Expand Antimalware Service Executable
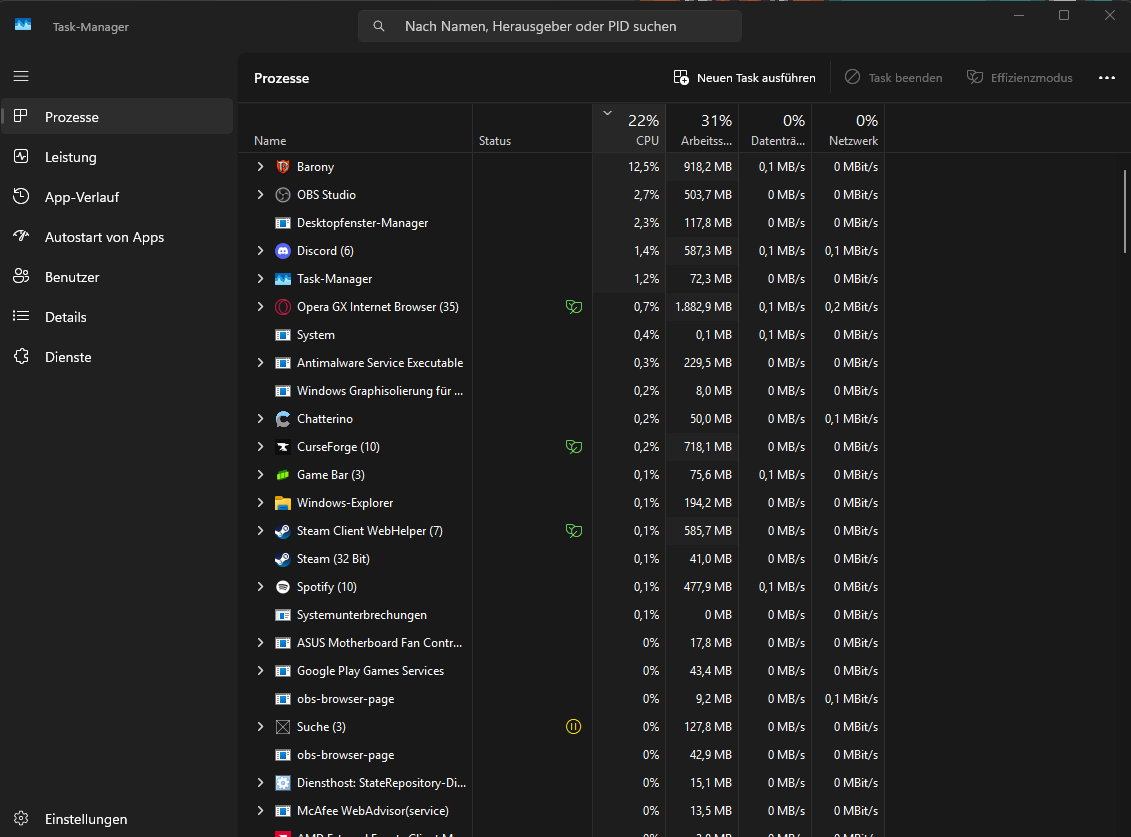 click(260, 363)
